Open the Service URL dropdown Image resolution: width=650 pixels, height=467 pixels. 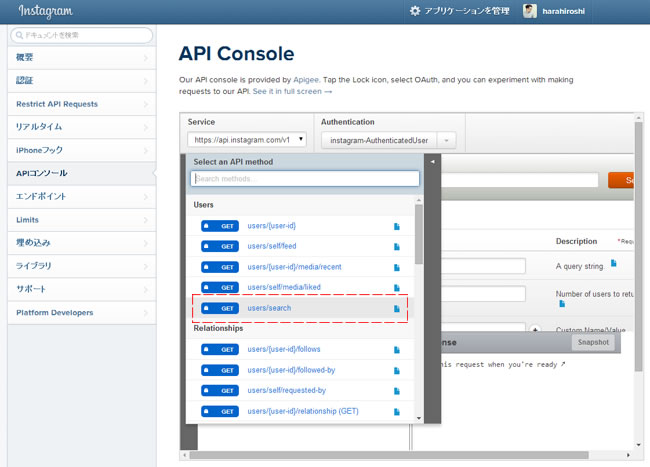click(x=247, y=140)
